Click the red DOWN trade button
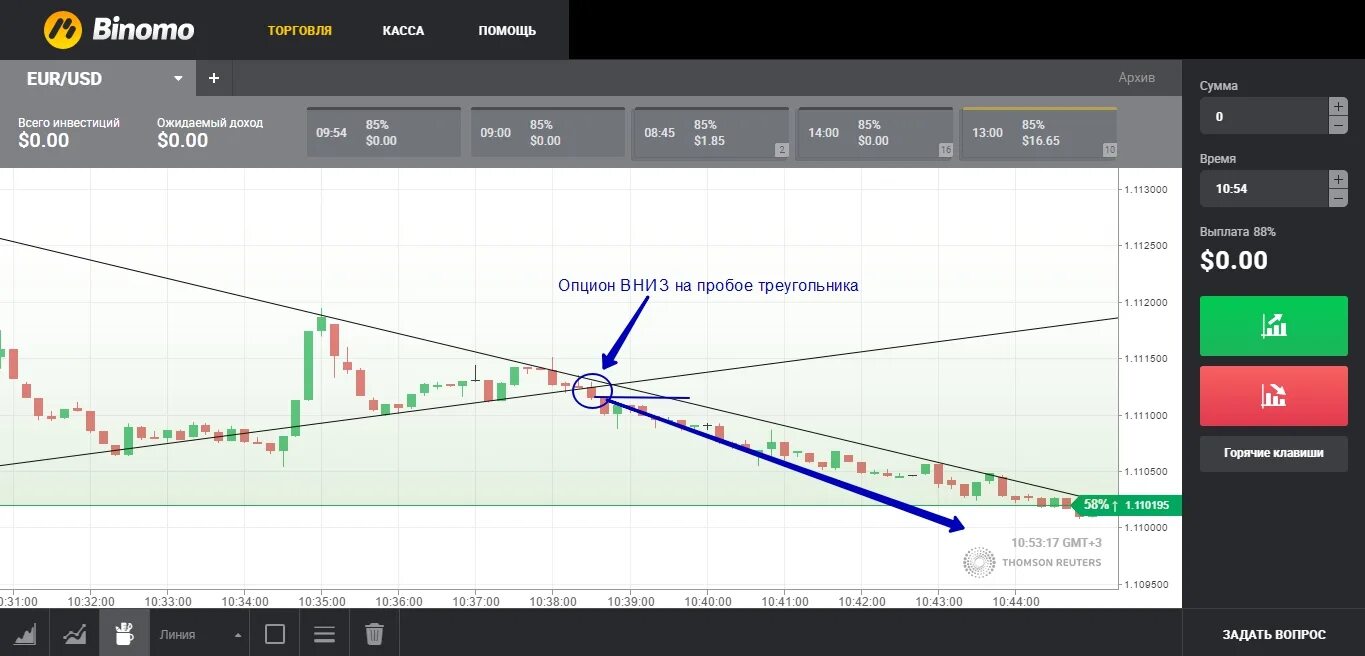 [1273, 396]
